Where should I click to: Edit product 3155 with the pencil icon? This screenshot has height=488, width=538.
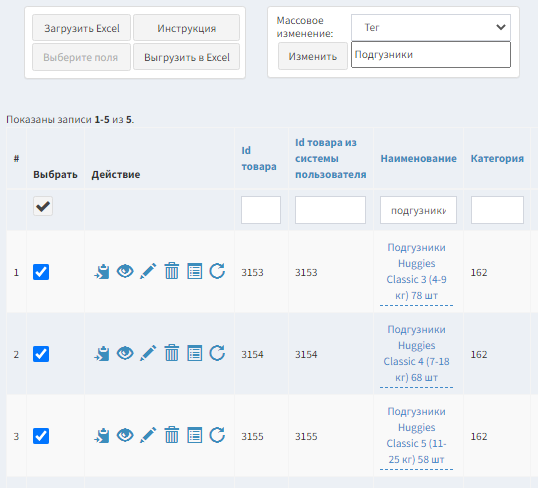[x=148, y=435]
